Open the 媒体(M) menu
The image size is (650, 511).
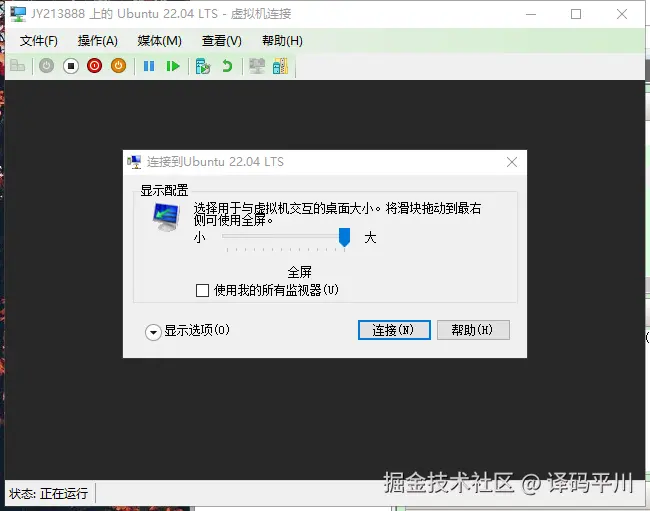pos(160,41)
